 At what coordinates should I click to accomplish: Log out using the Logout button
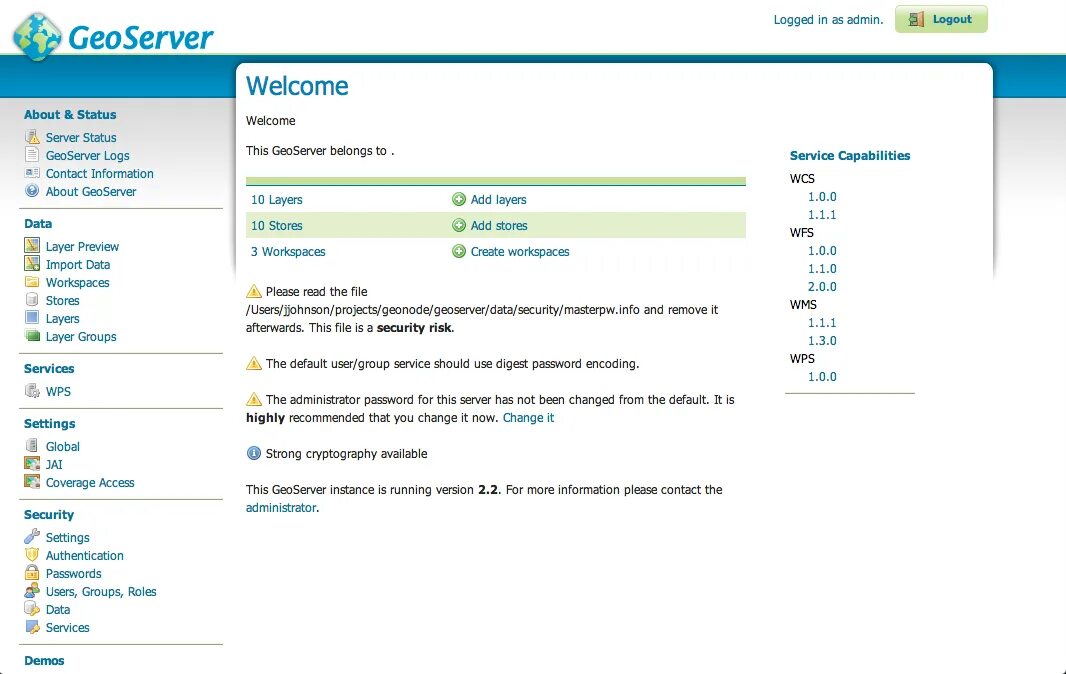941,19
